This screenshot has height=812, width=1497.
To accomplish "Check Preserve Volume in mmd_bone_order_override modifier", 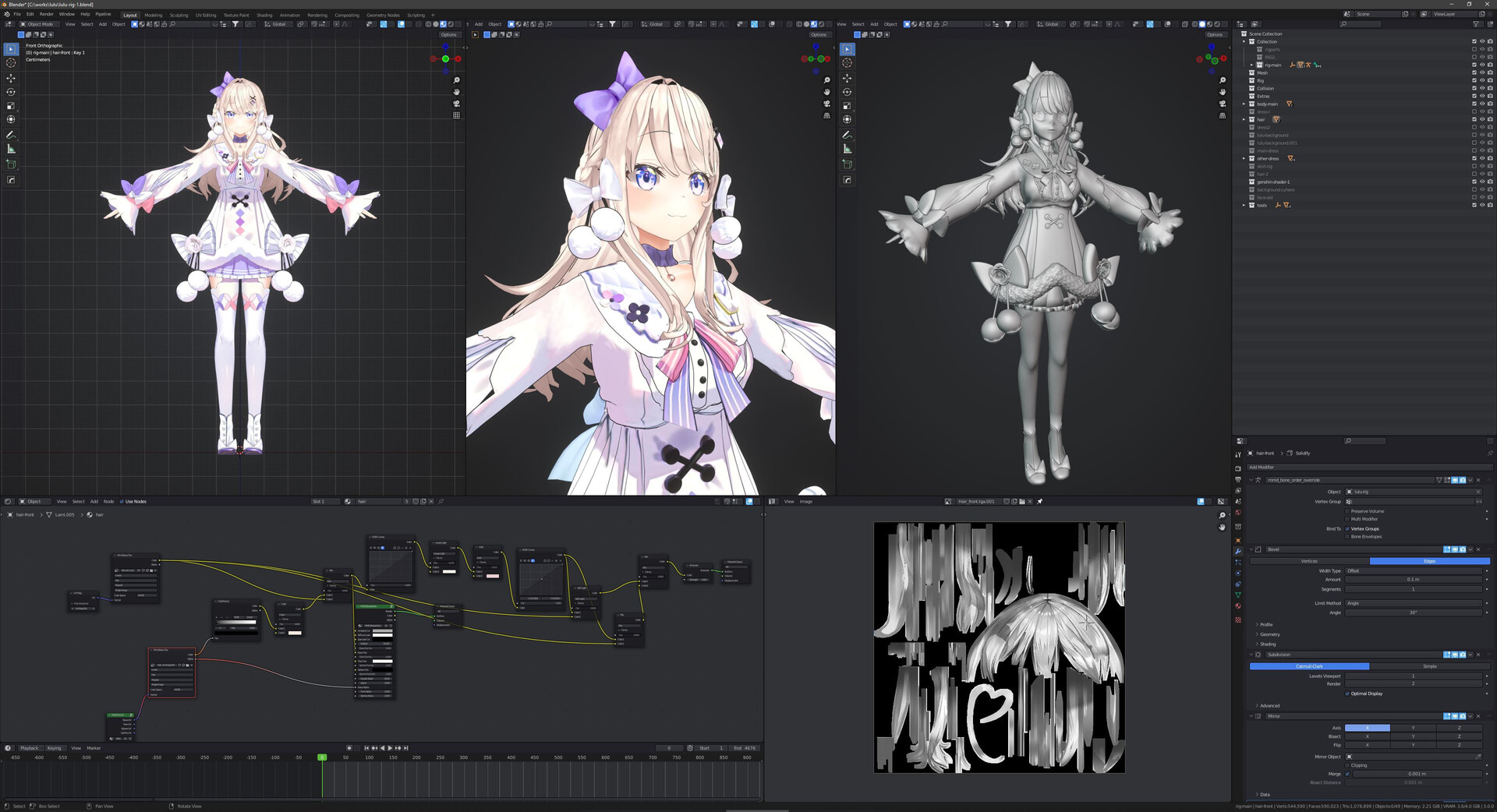I will [1347, 511].
